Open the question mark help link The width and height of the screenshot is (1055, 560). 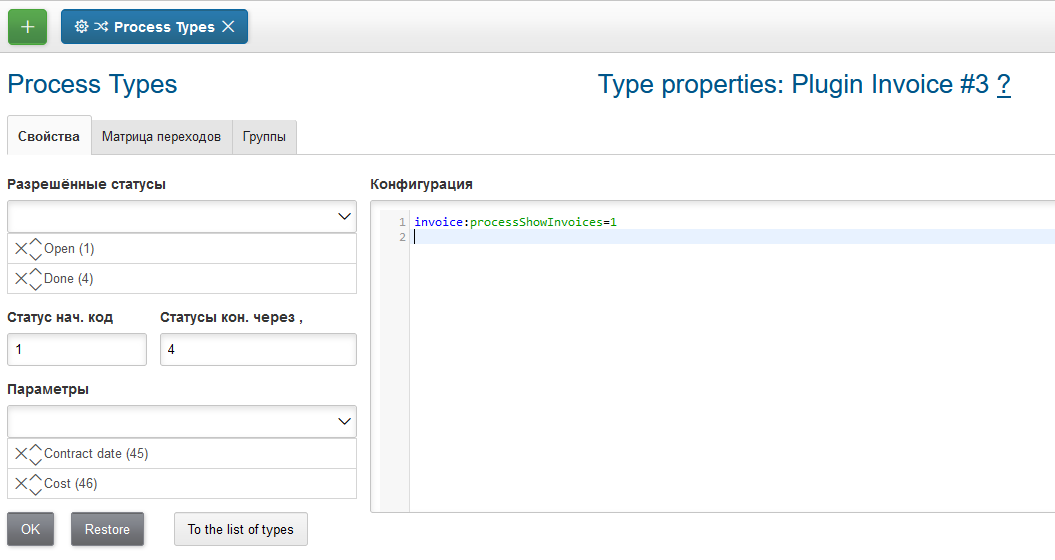click(1003, 85)
